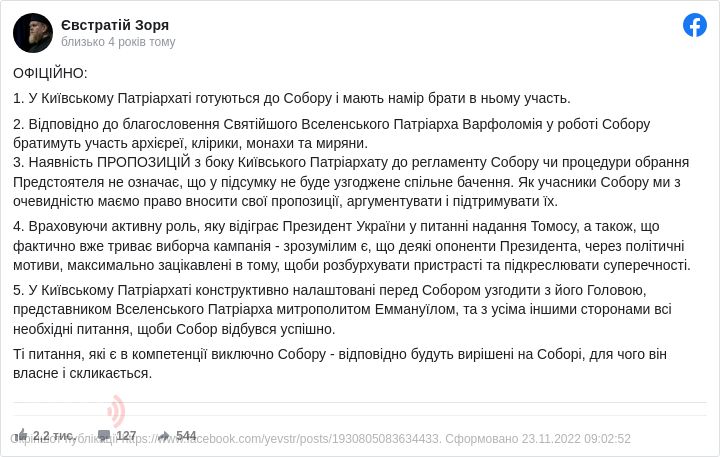Click the 2,2 тис. likes count
720x457 pixels.
tap(53, 436)
